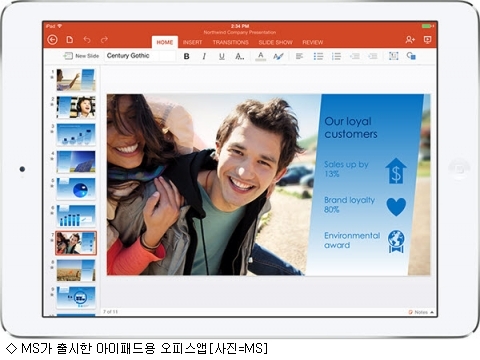Start presentation with slideshow icon
This screenshot has width=480, height=360.
(427, 40)
